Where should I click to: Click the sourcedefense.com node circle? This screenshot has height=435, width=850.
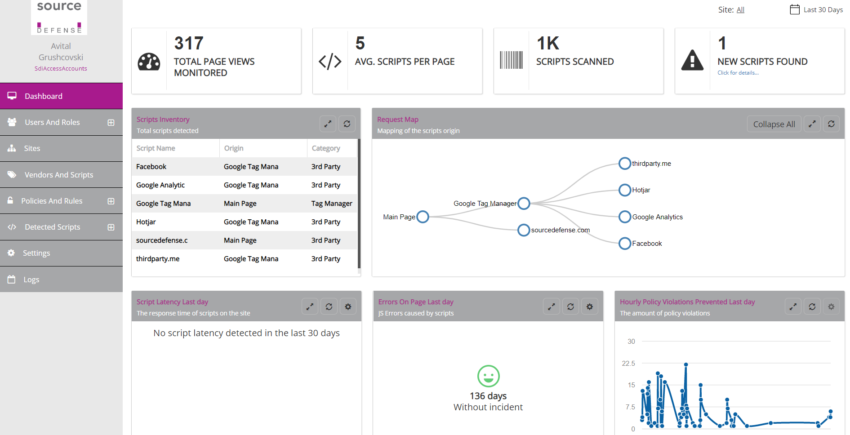pyautogui.click(x=523, y=230)
